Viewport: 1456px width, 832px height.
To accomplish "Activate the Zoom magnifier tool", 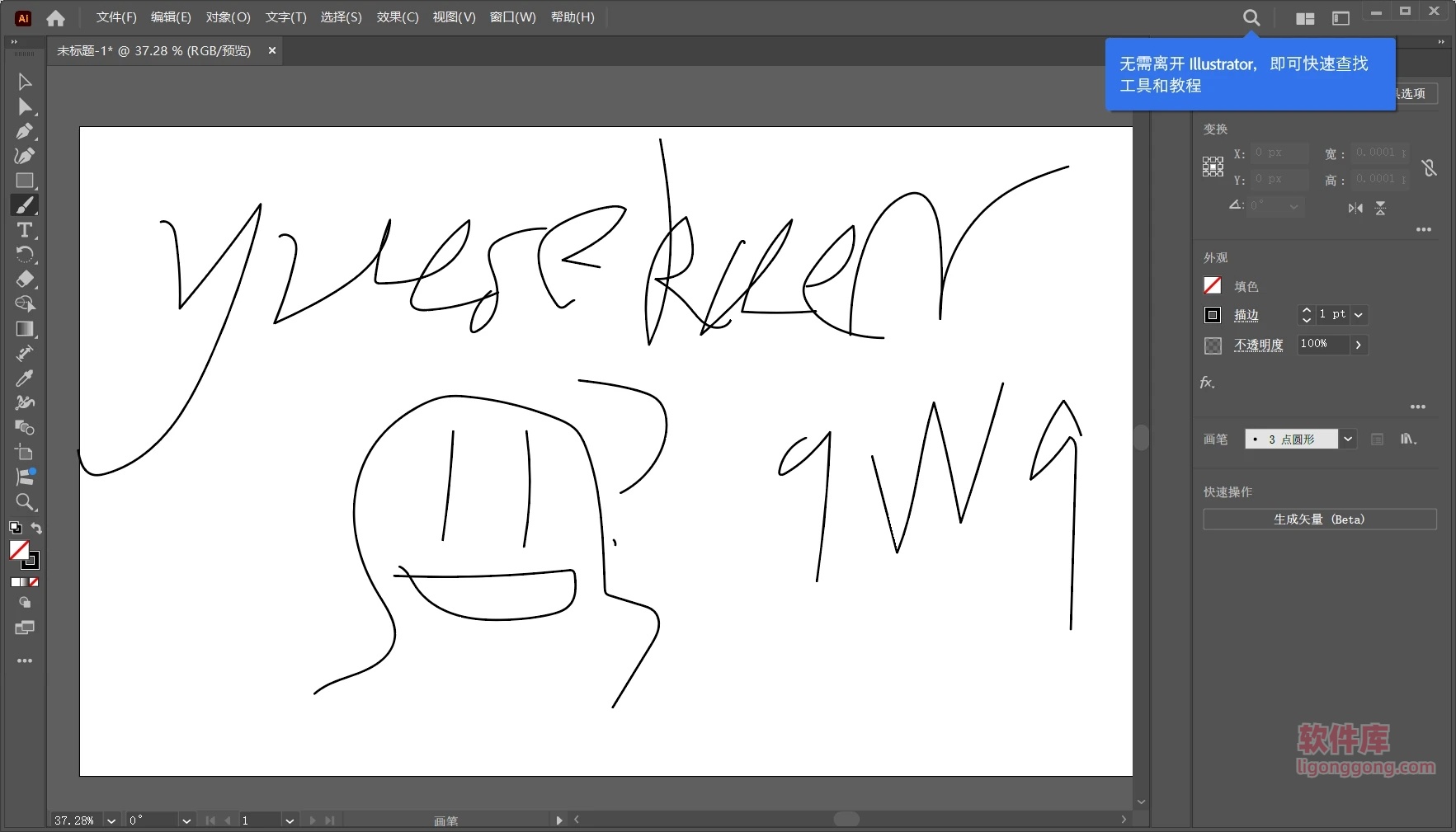I will click(x=25, y=502).
